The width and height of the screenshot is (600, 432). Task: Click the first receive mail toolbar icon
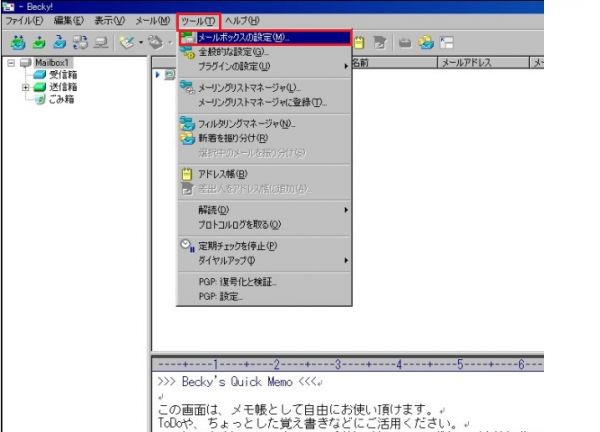(17, 44)
